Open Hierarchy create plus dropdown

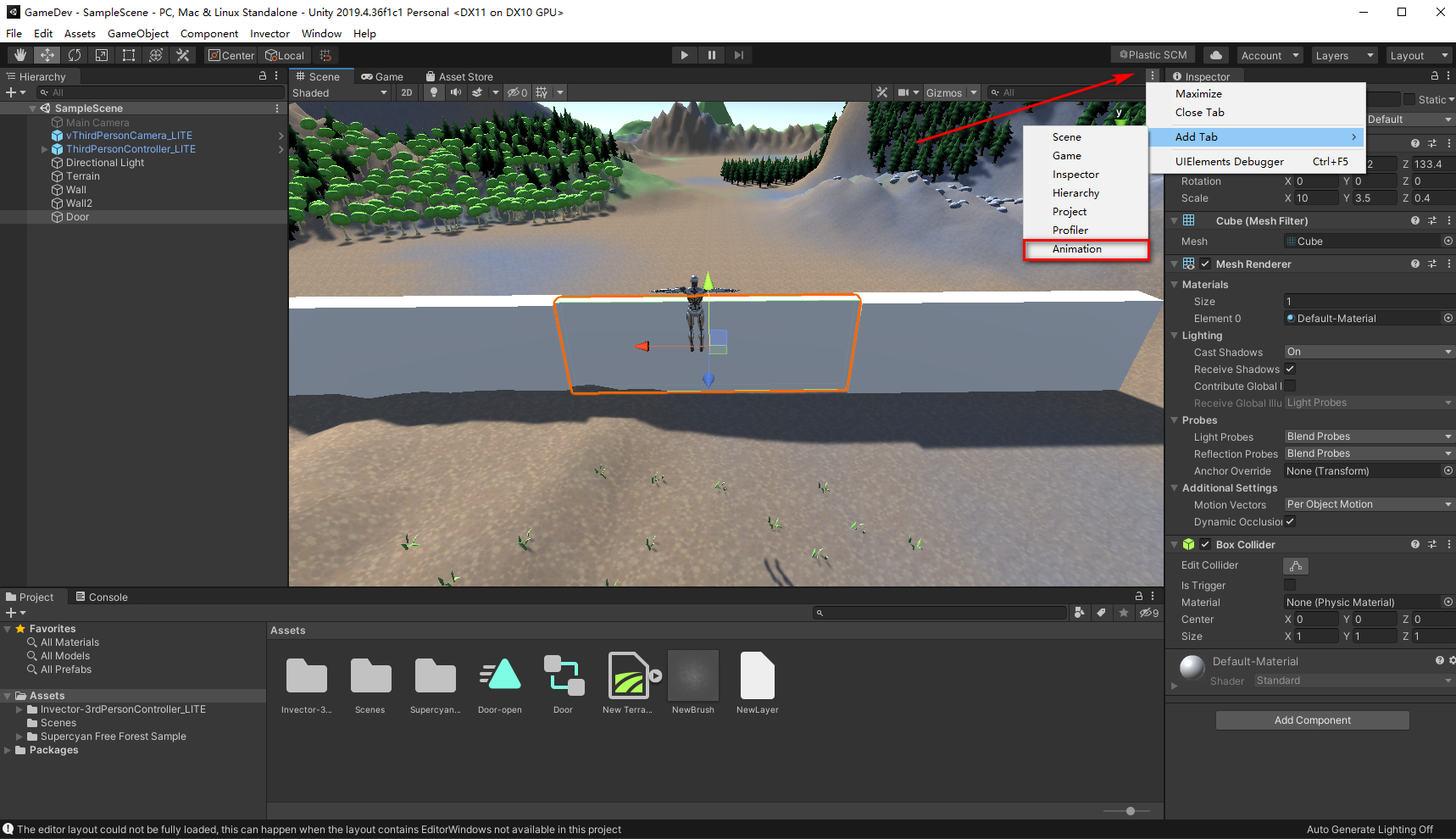[x=16, y=92]
